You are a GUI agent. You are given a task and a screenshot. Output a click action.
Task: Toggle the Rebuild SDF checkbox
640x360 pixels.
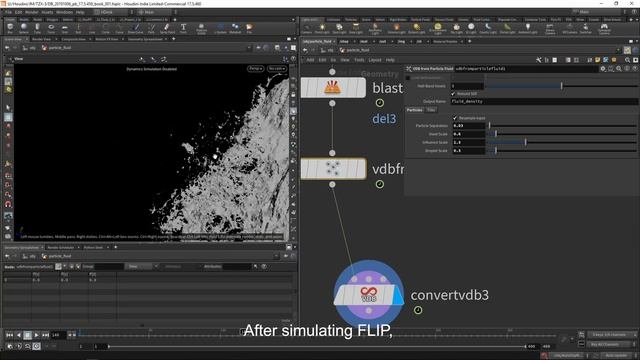pos(453,94)
